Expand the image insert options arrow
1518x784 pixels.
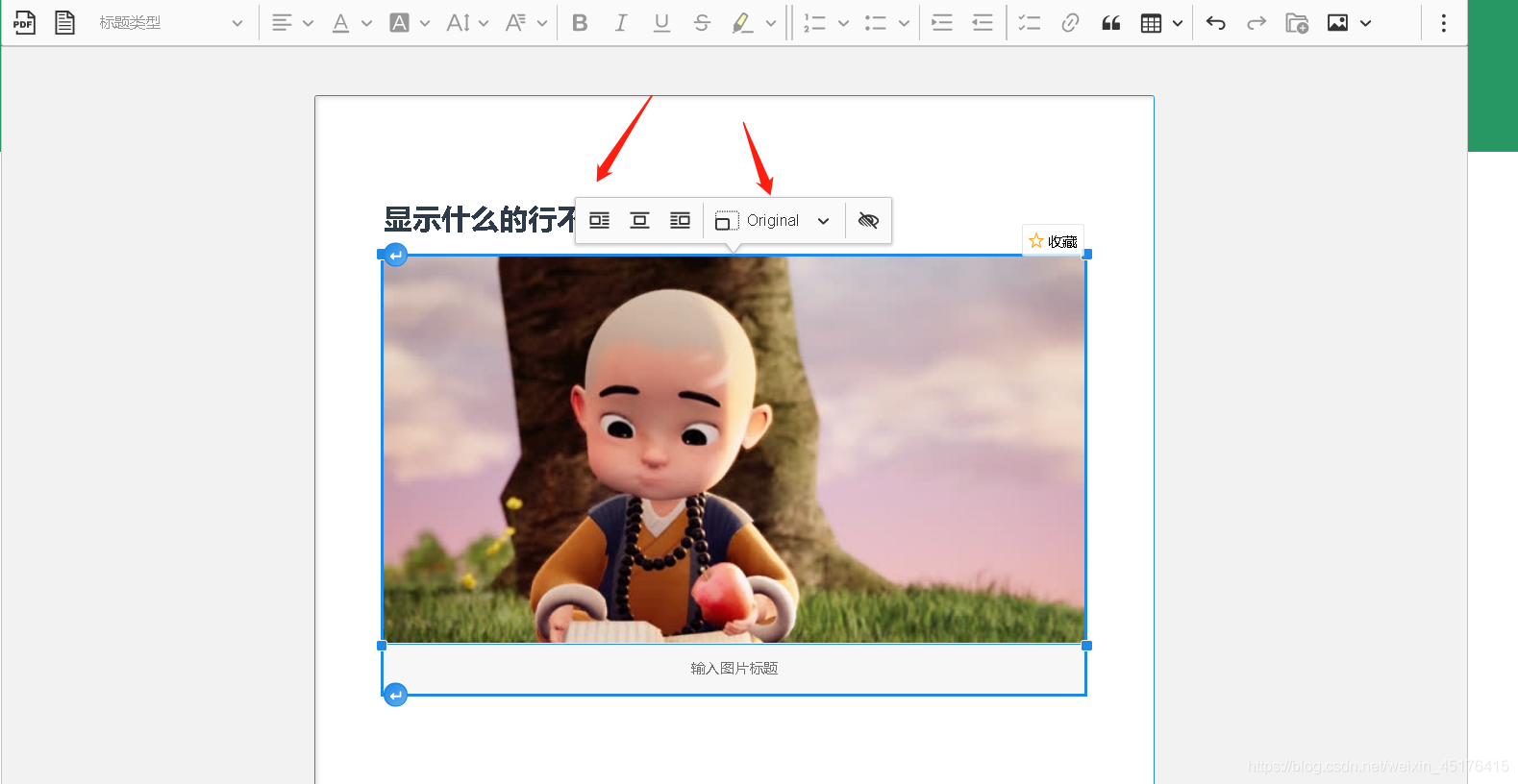point(1365,23)
